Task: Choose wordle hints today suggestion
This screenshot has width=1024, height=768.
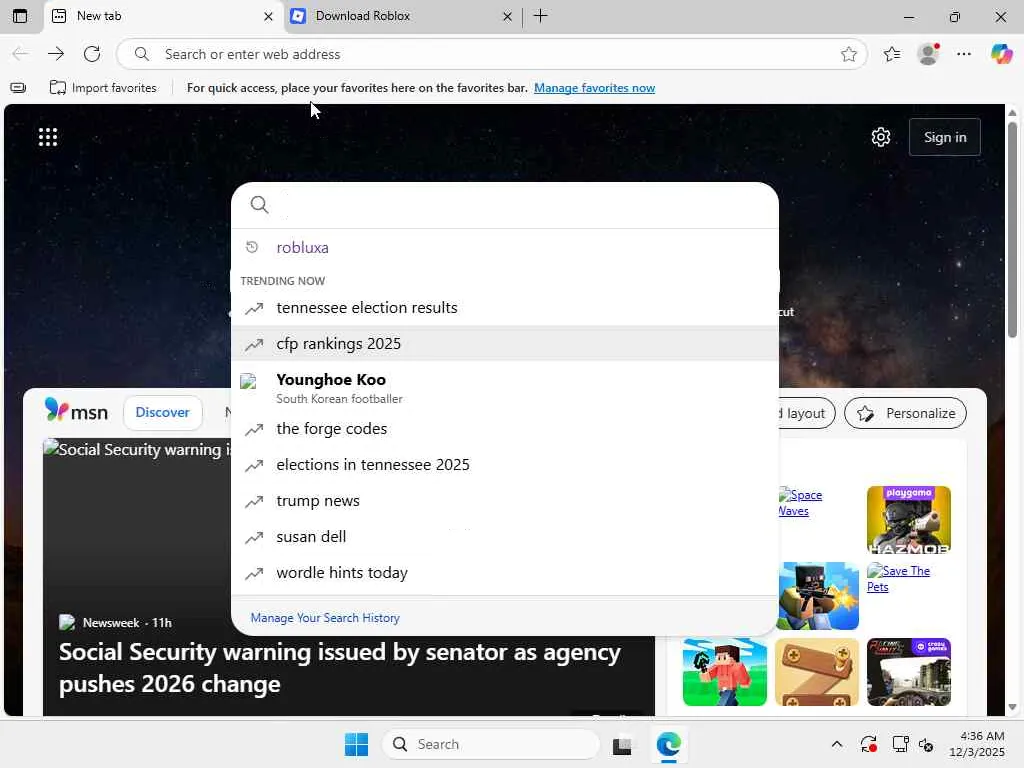Action: tap(505, 573)
